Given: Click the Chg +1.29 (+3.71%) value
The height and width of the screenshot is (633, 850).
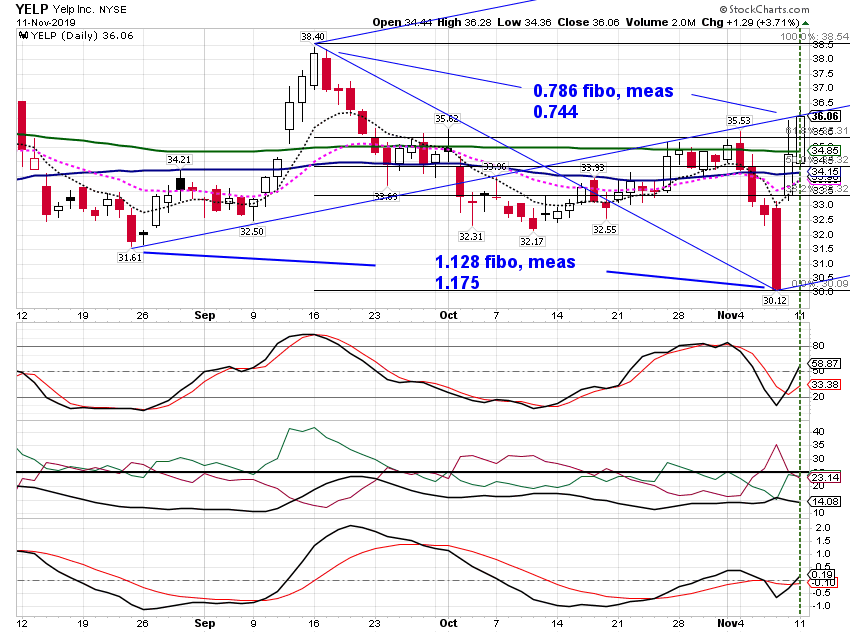Looking at the screenshot, I should (x=750, y=22).
